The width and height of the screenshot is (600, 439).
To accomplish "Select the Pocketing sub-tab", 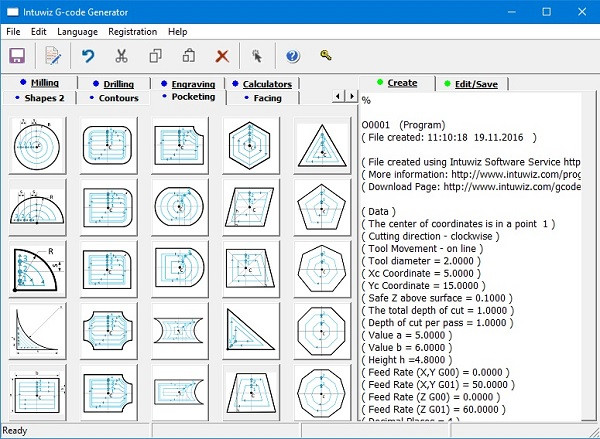I will [189, 97].
